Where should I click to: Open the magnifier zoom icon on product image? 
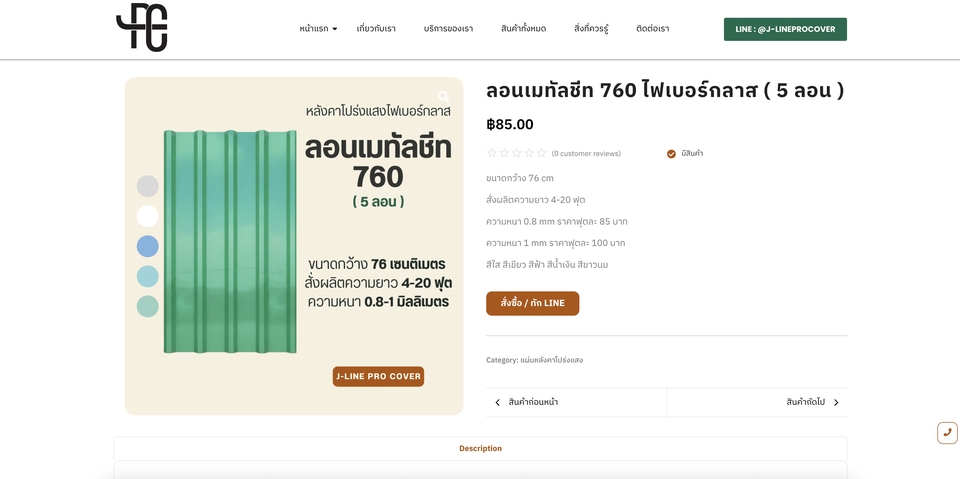(444, 97)
